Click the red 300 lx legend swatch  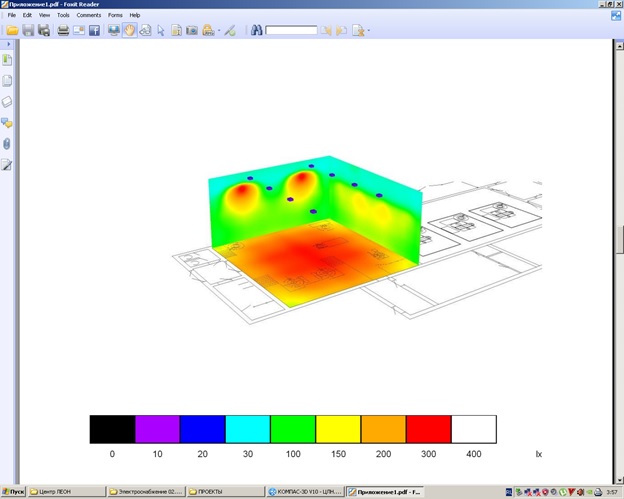coord(429,429)
